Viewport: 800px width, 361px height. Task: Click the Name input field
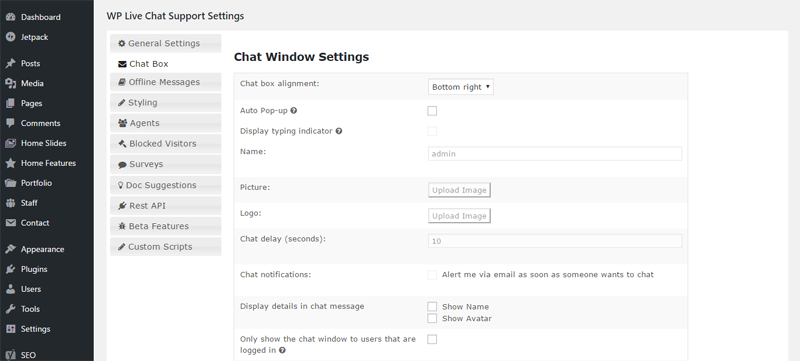[555, 153]
